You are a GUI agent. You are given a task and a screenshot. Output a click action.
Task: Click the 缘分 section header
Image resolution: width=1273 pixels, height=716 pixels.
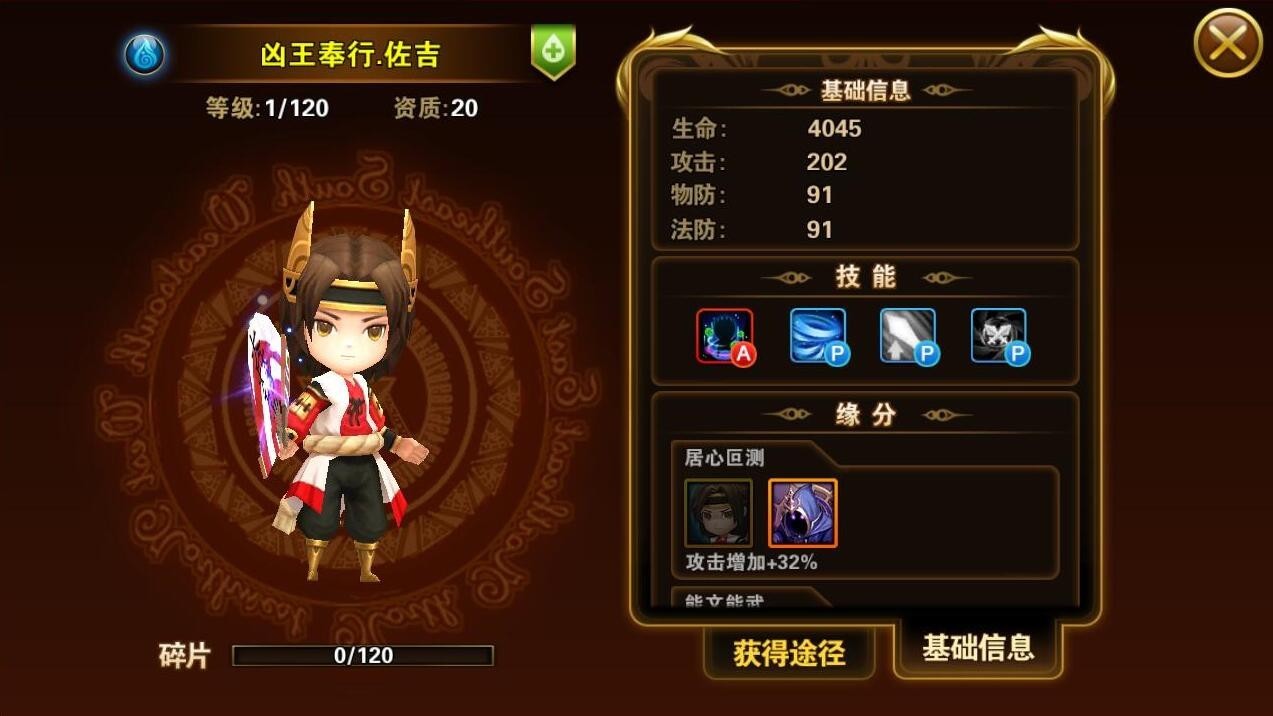point(866,414)
